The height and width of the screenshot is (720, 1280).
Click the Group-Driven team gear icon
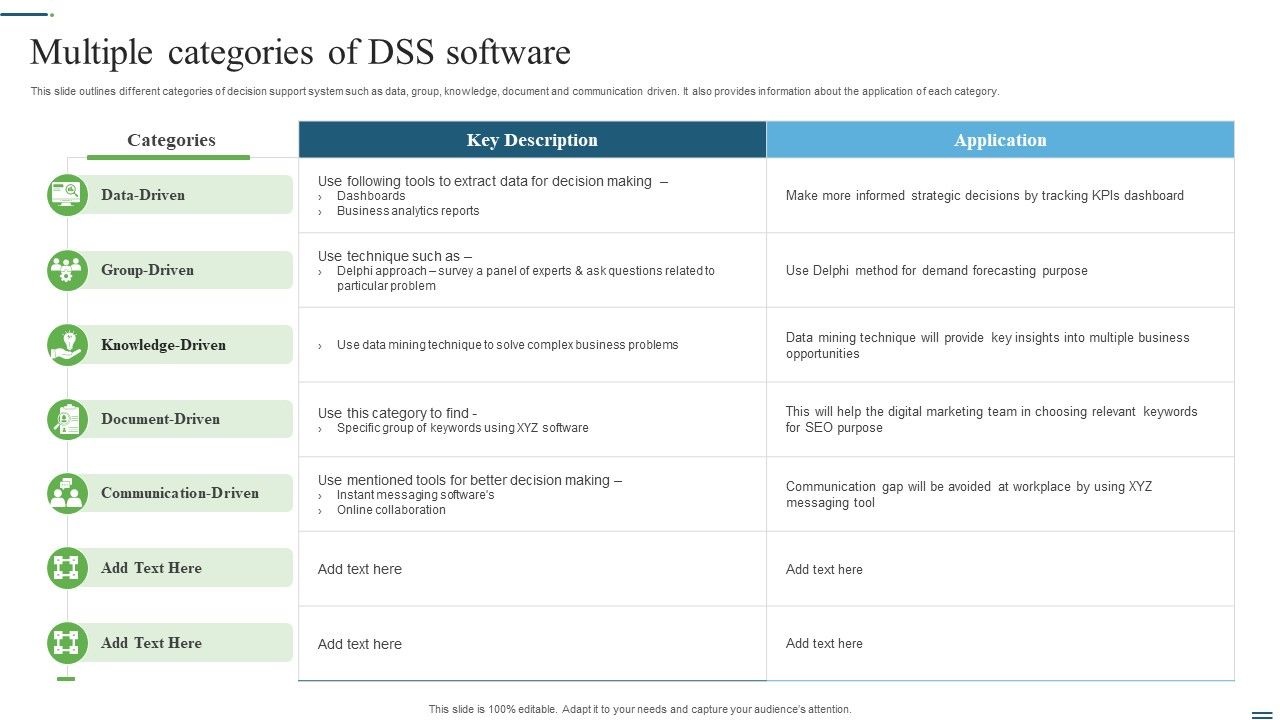[66, 270]
